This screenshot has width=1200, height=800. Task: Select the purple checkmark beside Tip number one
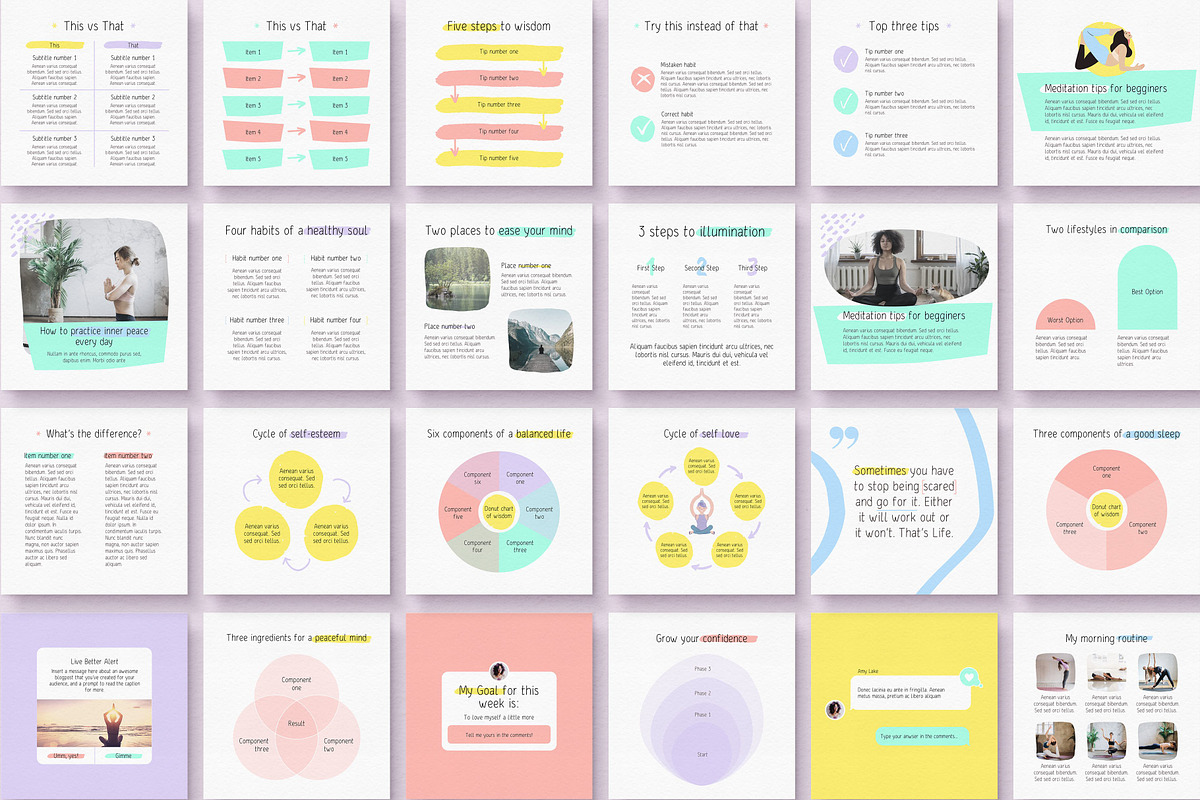pos(845,59)
